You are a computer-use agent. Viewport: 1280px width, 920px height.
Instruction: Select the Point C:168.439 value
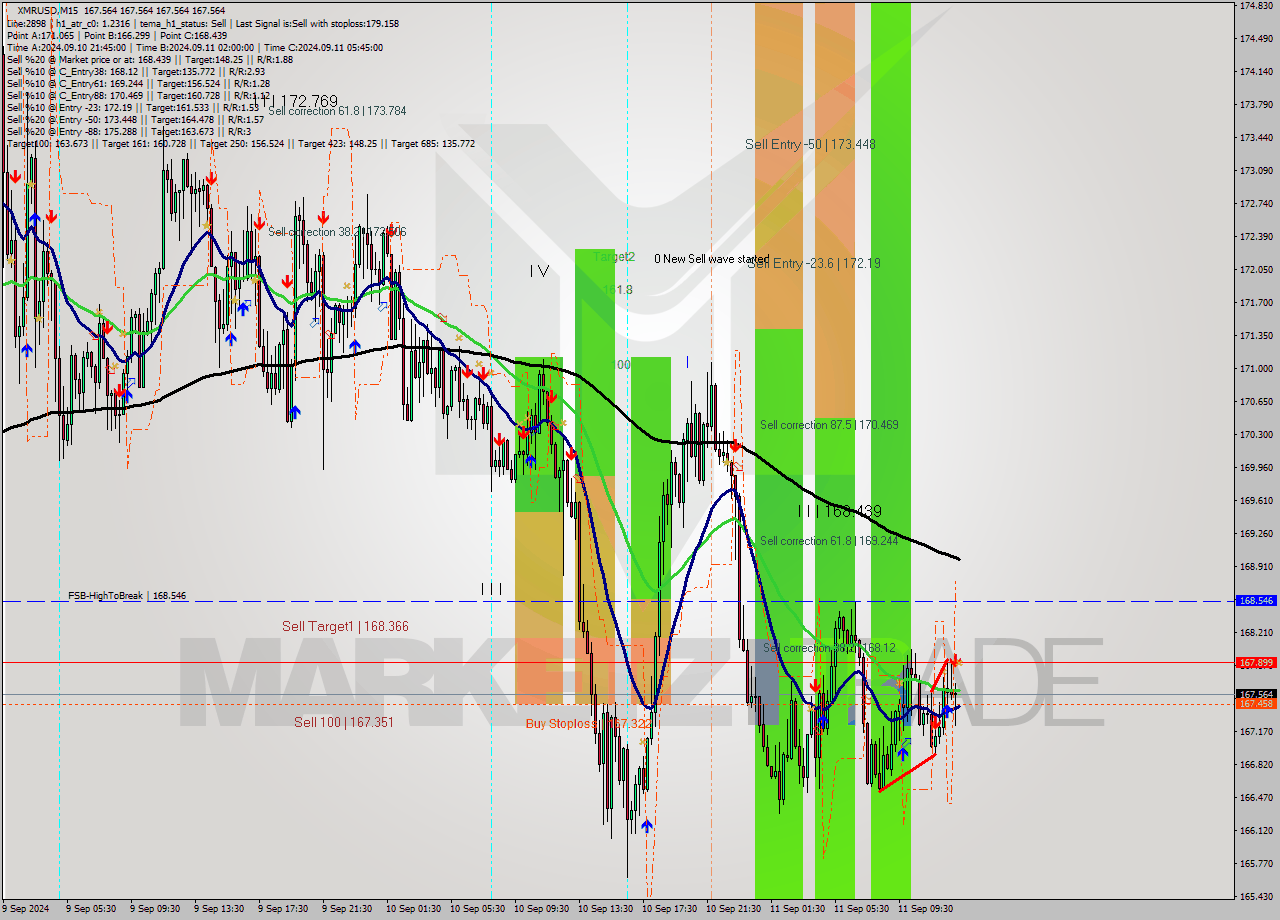[194, 35]
